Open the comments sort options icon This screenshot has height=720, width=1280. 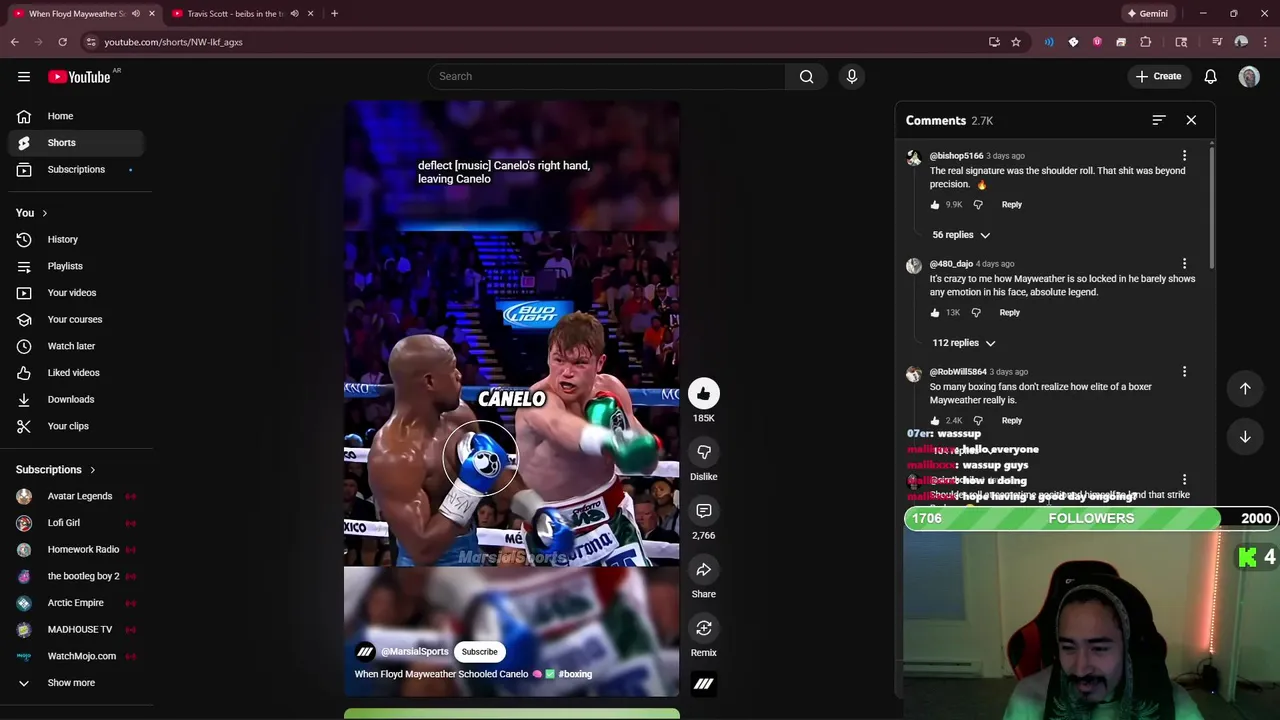1159,120
